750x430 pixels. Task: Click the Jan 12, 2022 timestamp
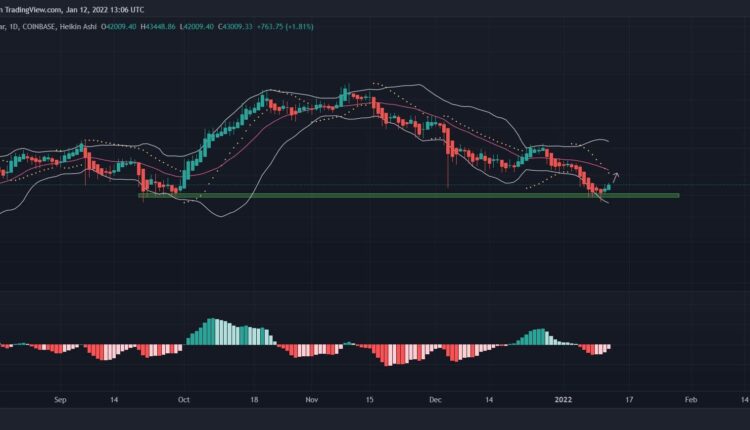[x=108, y=9]
